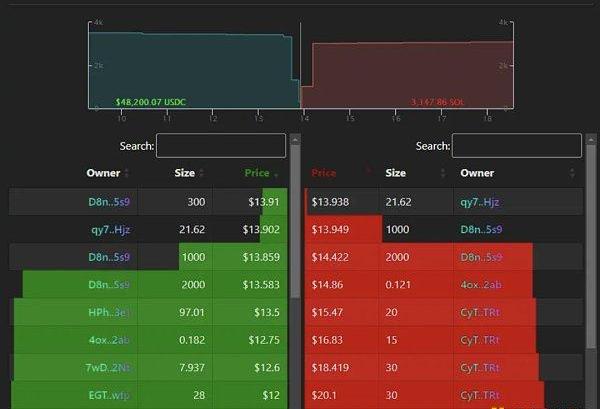Sort bids by Owner column sort icon

[x=127, y=173]
